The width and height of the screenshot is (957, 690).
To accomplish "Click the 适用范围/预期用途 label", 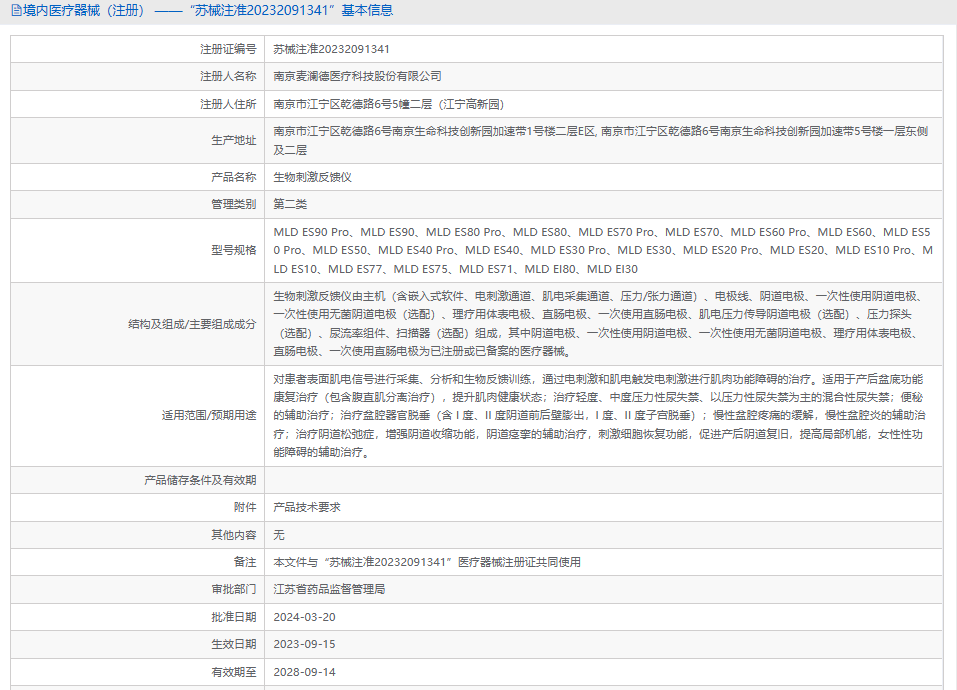I will [209, 415].
